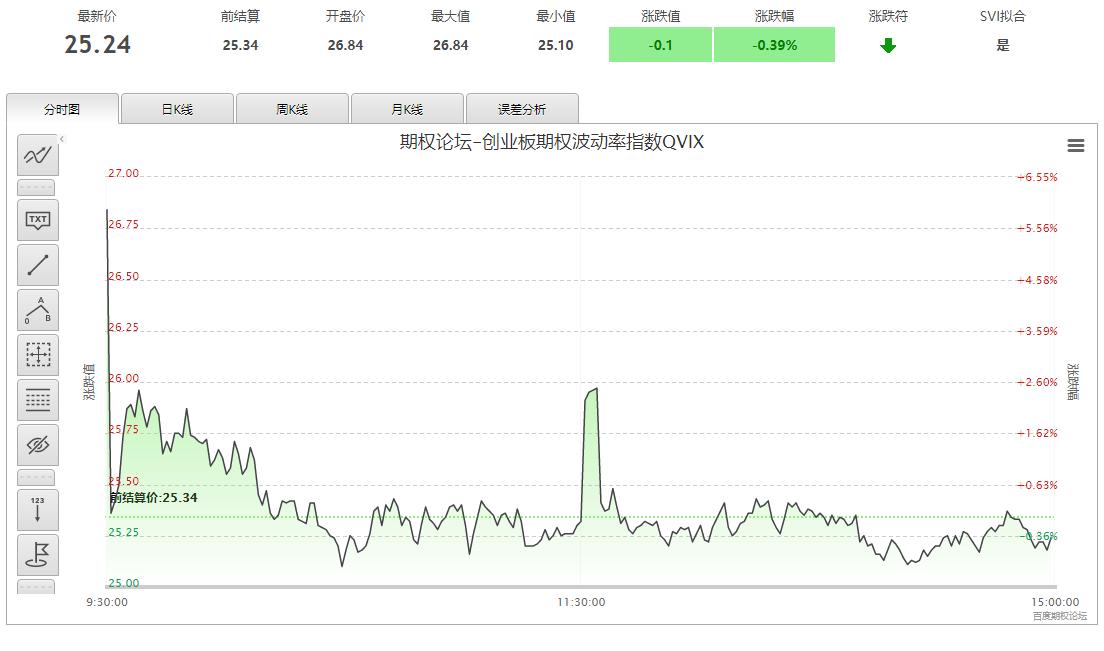Select the indicators tool in the chart toolbar
This screenshot has width=1104, height=651.
click(x=37, y=155)
